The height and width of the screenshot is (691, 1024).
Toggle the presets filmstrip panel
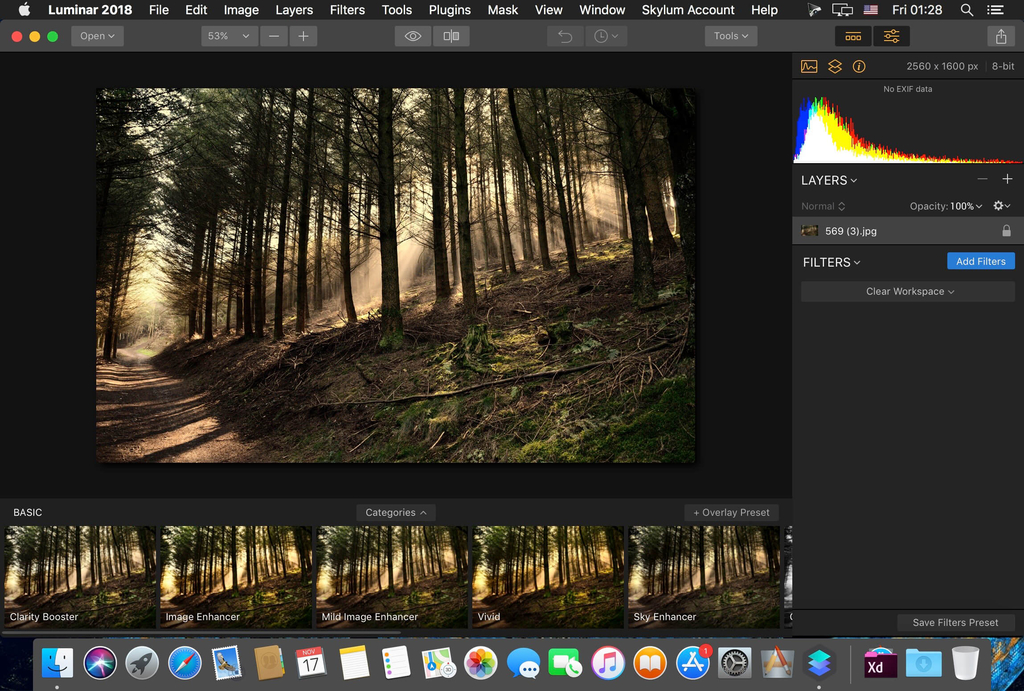pyautogui.click(x=853, y=36)
